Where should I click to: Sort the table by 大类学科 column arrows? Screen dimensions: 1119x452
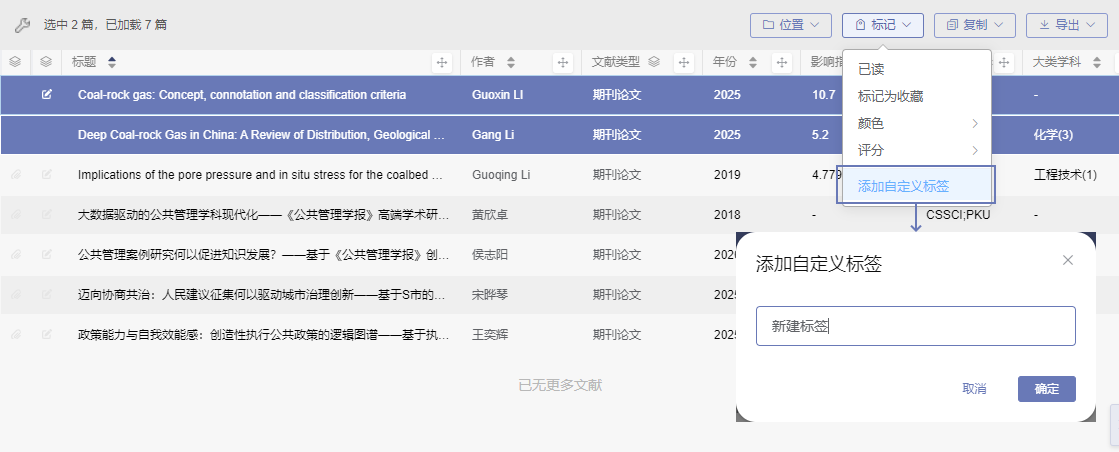coord(1095,63)
